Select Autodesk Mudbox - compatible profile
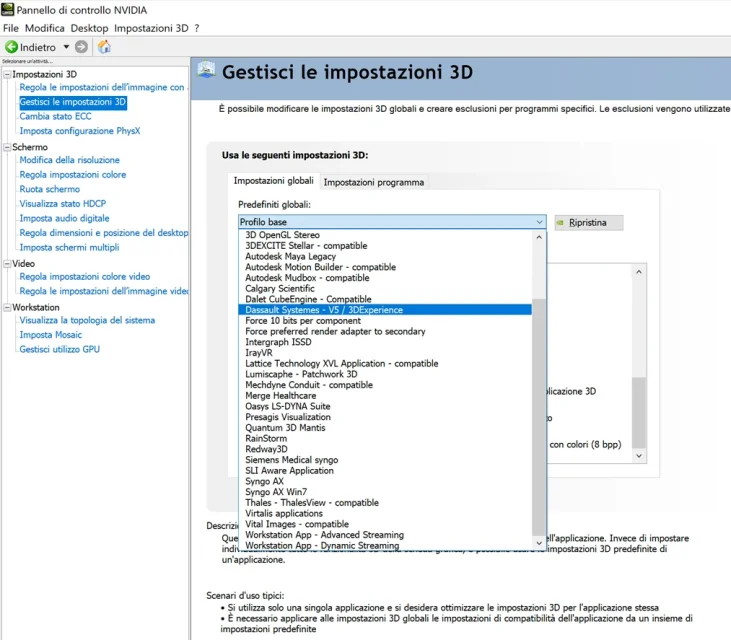 385,278
